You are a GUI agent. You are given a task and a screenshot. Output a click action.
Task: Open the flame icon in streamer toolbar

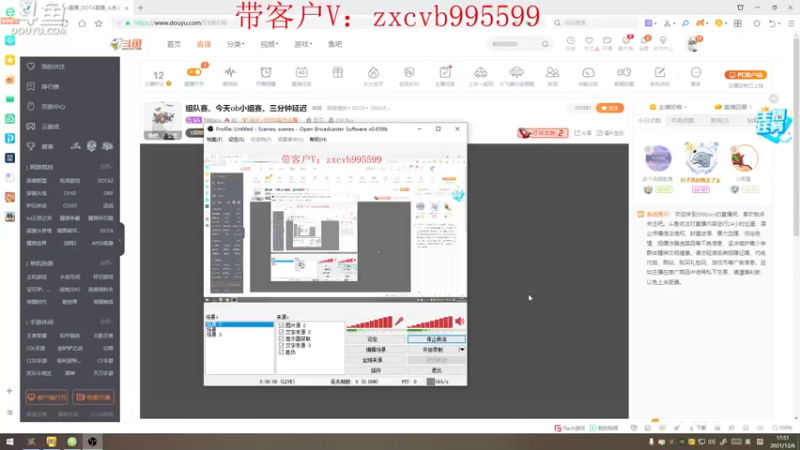point(373,72)
